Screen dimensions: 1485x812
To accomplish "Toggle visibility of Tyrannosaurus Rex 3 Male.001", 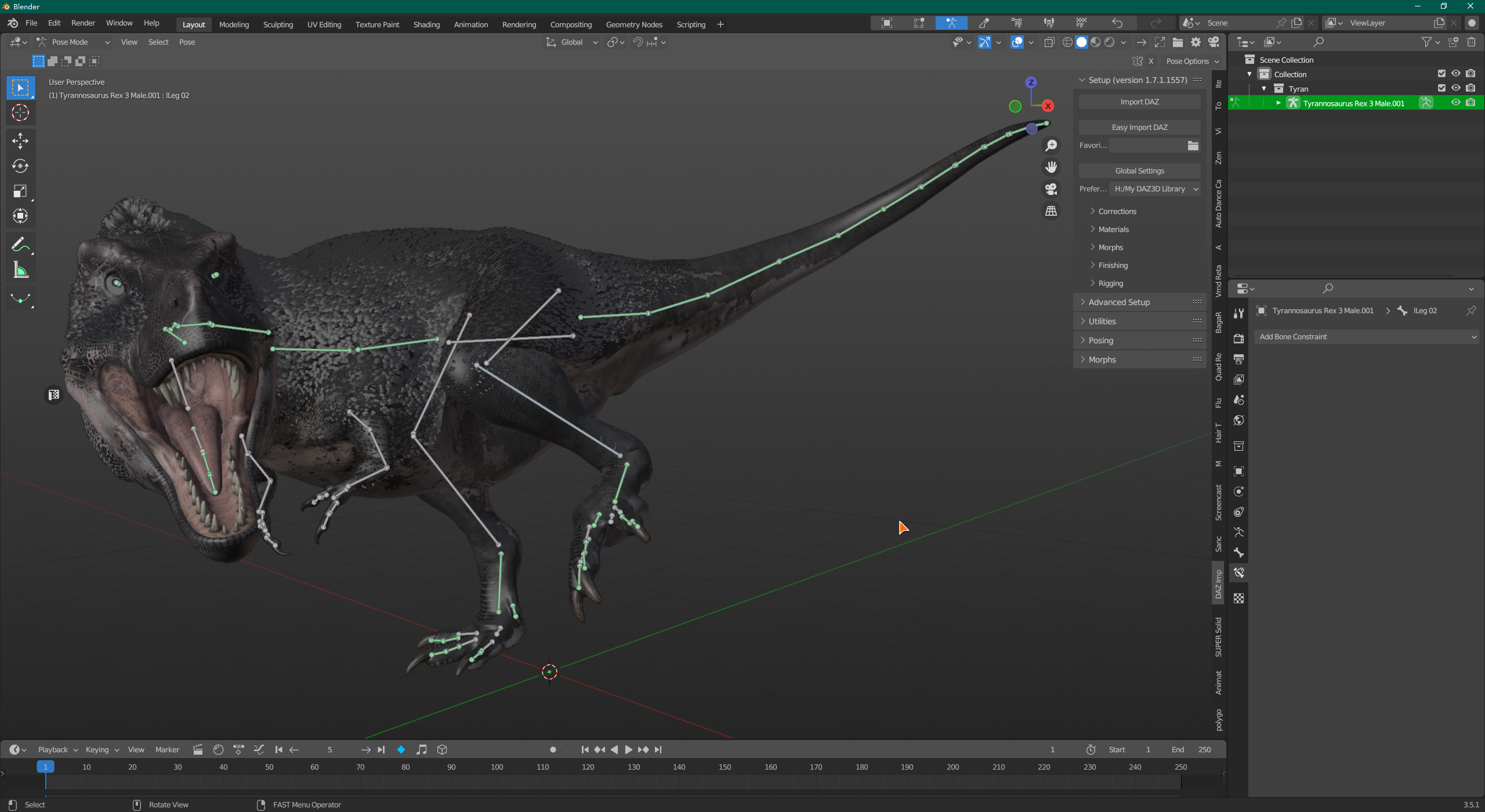I will tap(1455, 103).
